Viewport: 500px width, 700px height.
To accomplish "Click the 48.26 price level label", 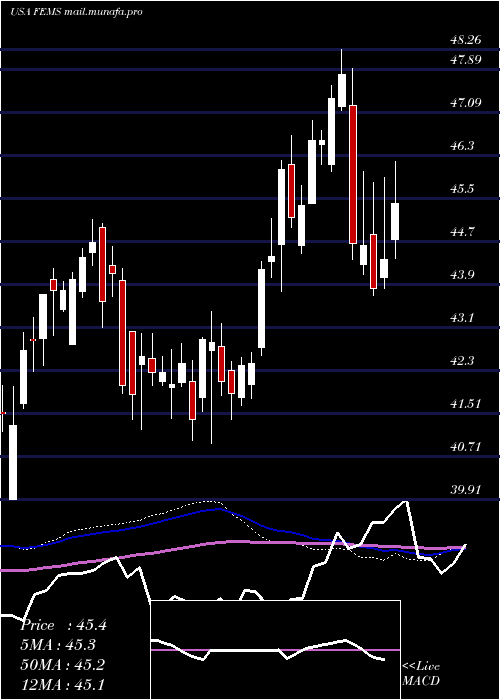I will pyautogui.click(x=465, y=40).
